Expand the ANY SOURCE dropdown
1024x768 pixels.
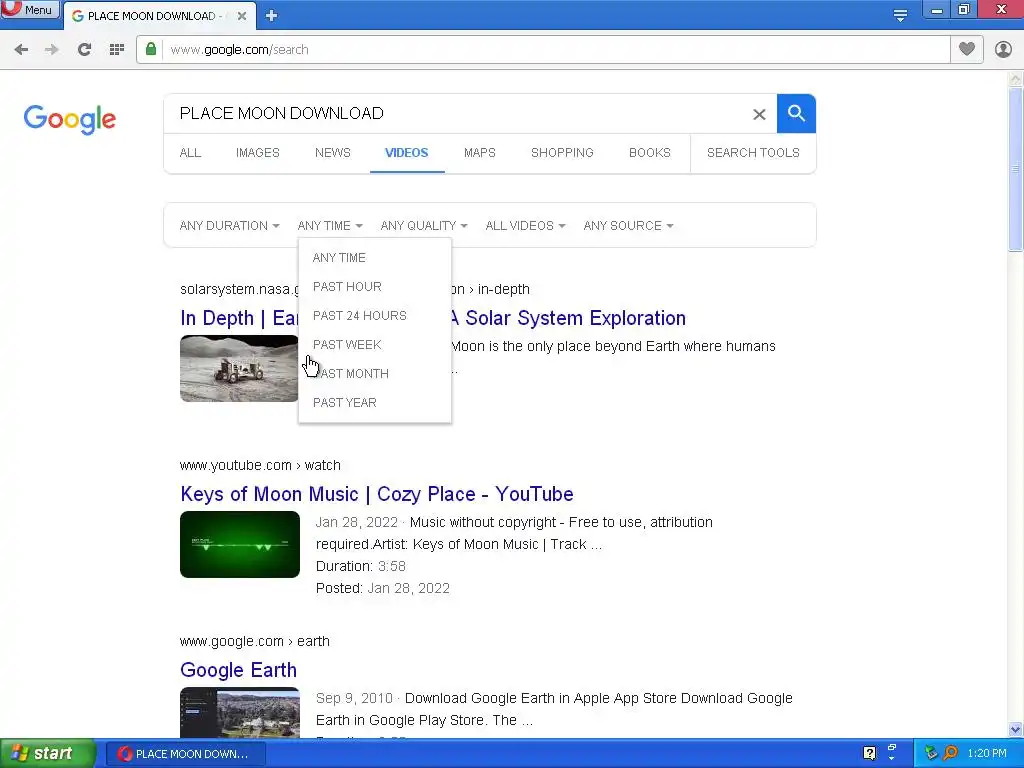click(x=628, y=226)
